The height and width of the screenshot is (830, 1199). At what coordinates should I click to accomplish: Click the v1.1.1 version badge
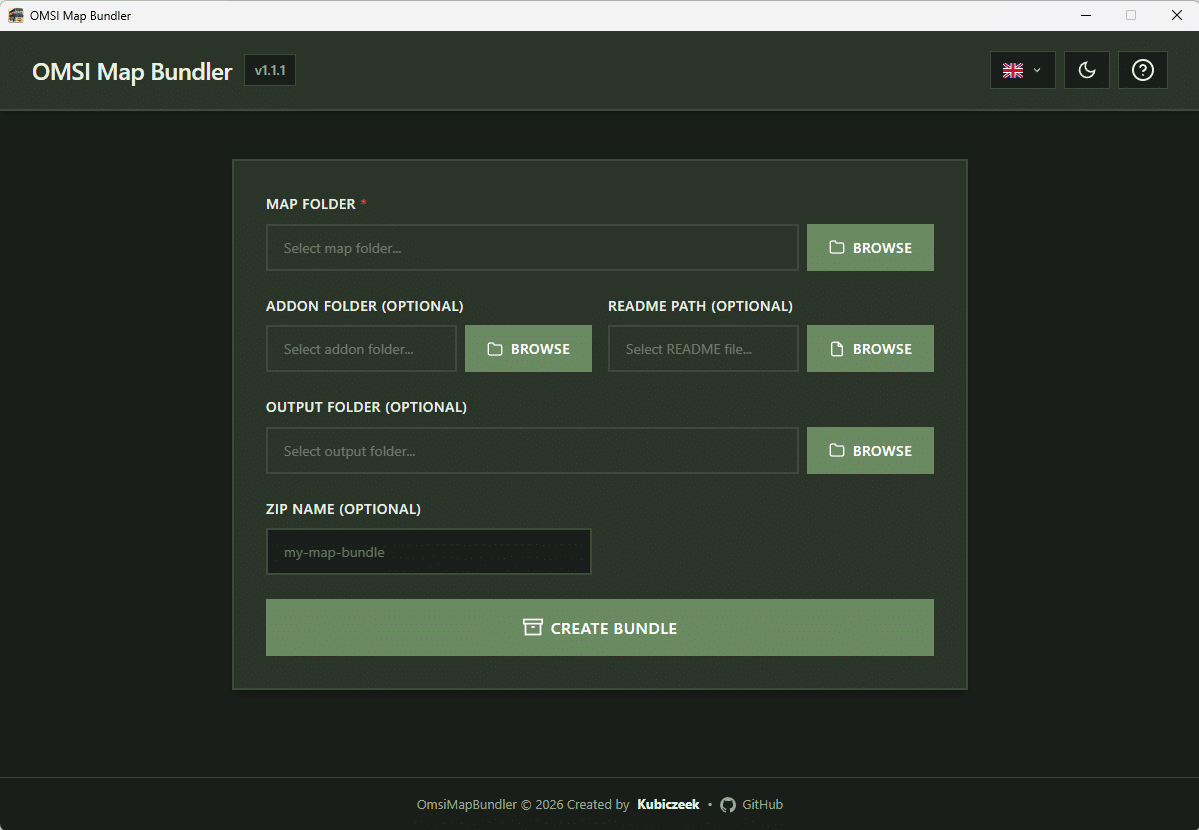tap(270, 71)
